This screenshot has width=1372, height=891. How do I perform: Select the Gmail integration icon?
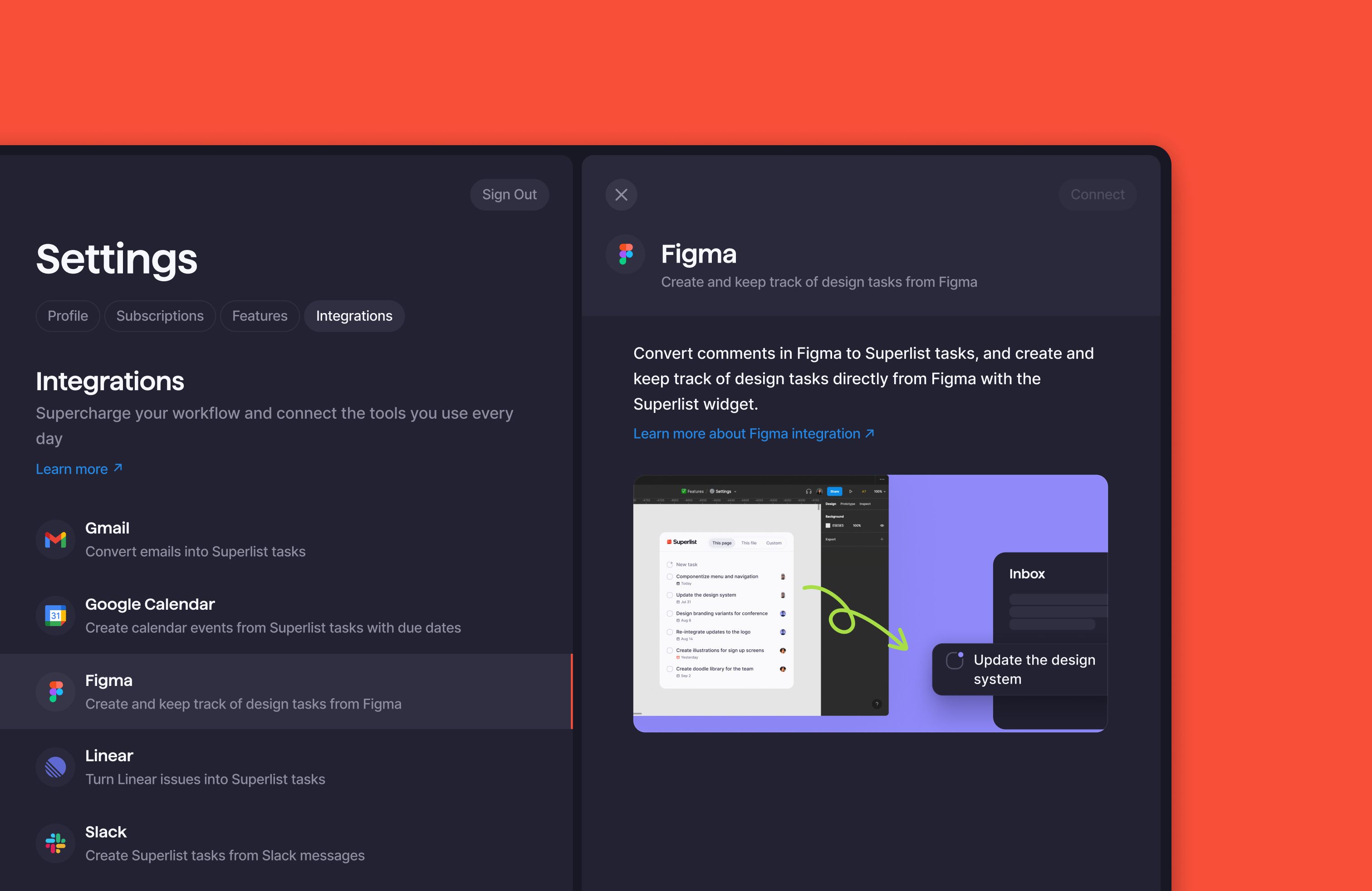55,539
